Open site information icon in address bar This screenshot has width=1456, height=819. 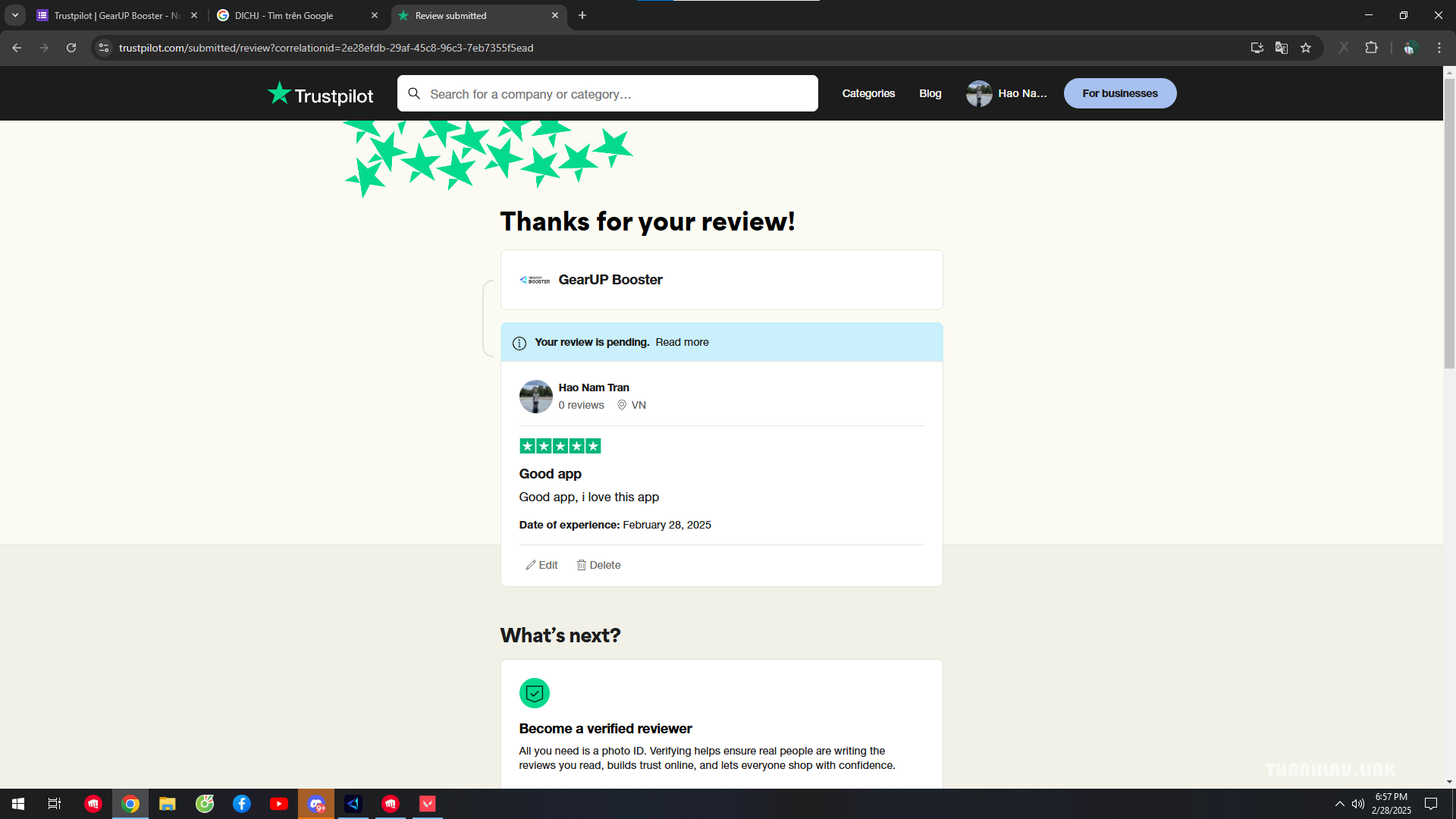(104, 48)
